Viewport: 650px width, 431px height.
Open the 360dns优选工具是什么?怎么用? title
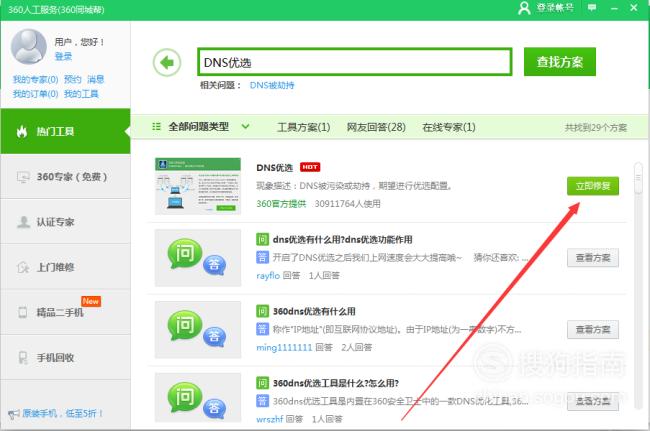336,383
